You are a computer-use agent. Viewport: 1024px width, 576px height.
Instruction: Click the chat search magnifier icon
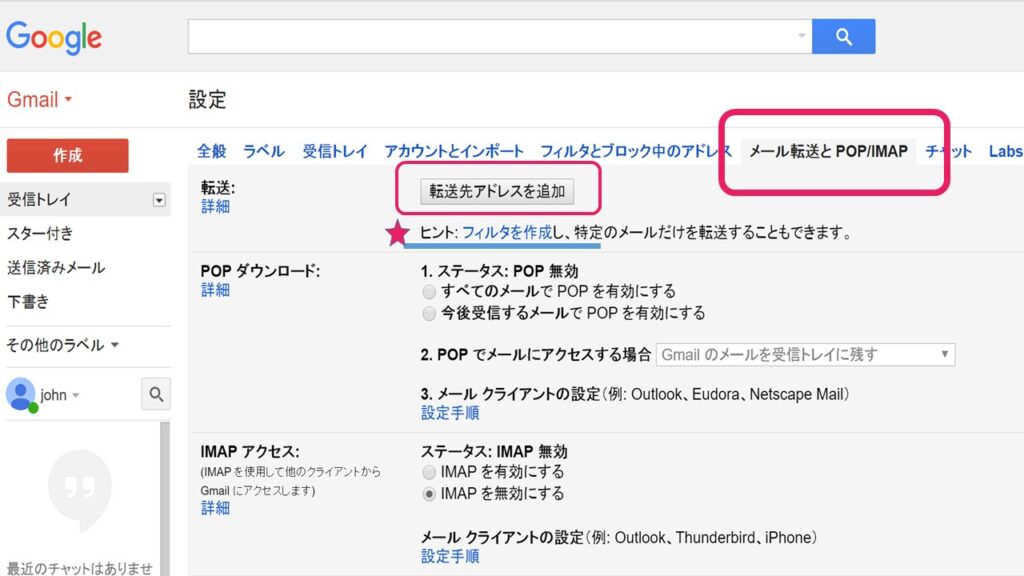tap(156, 394)
